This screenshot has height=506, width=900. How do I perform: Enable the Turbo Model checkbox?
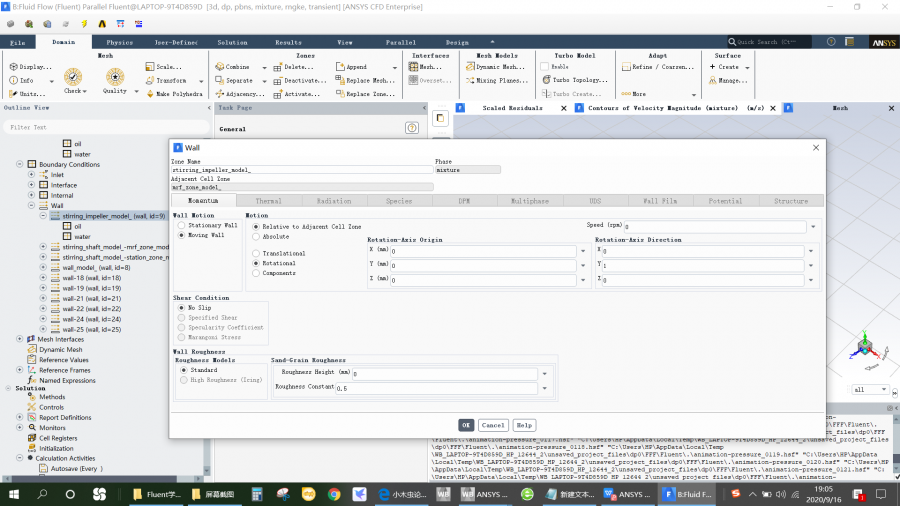tap(546, 66)
